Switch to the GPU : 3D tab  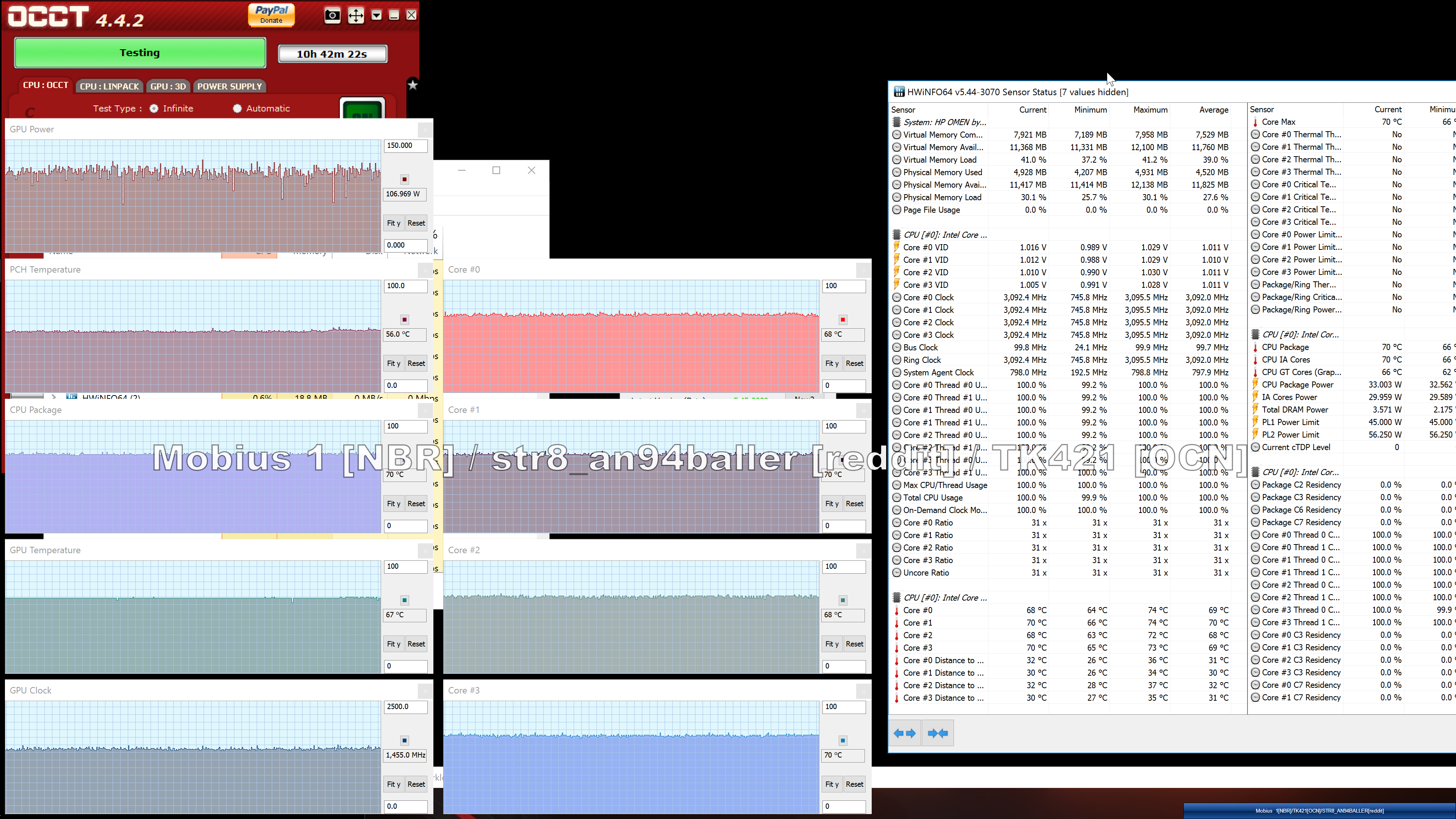tap(168, 86)
